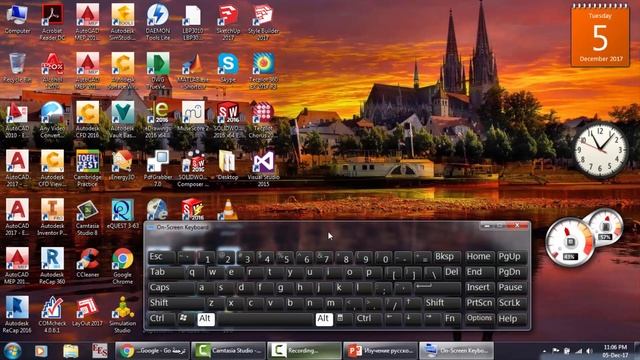Click the space bar on On-Screen Keyboard
The width and height of the screenshot is (640, 360).
[x=265, y=319]
